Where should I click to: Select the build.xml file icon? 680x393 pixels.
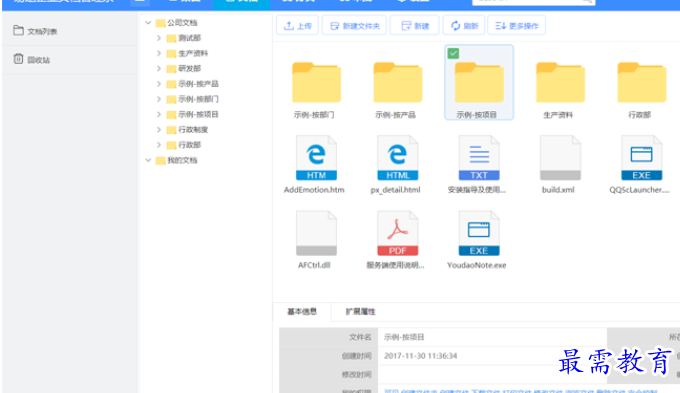[560, 157]
